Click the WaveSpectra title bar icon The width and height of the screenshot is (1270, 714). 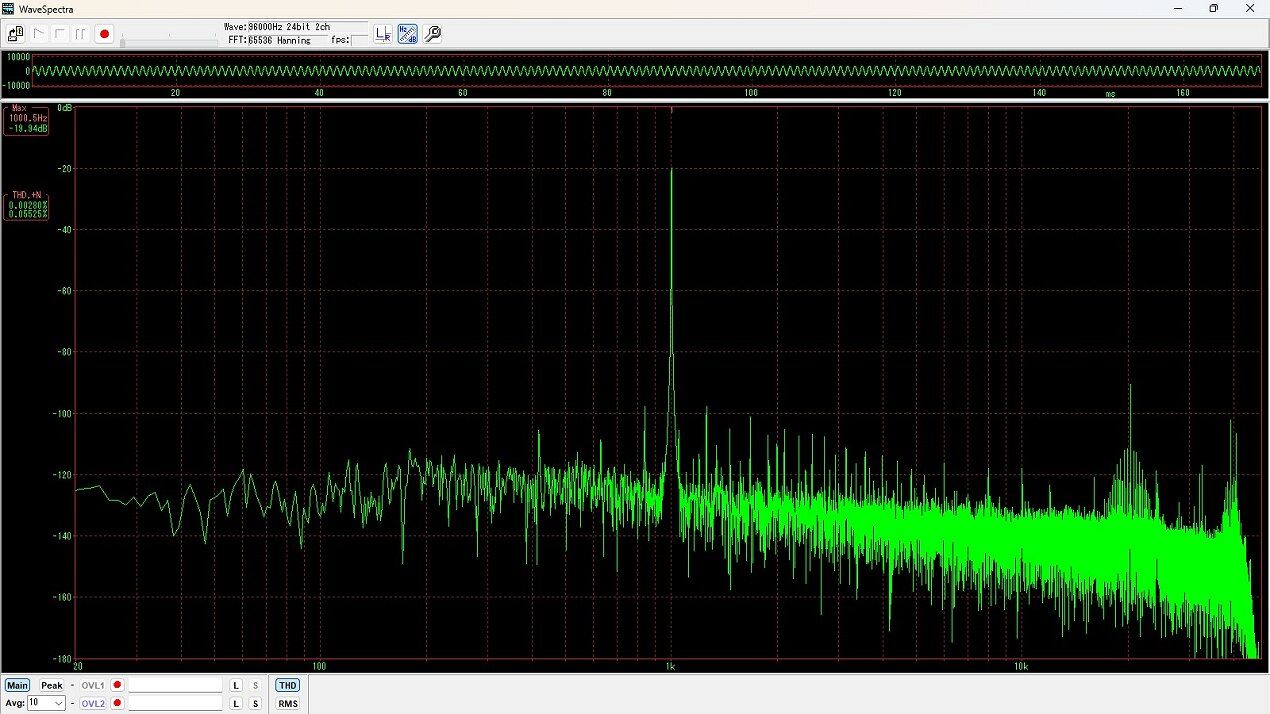click(8, 8)
